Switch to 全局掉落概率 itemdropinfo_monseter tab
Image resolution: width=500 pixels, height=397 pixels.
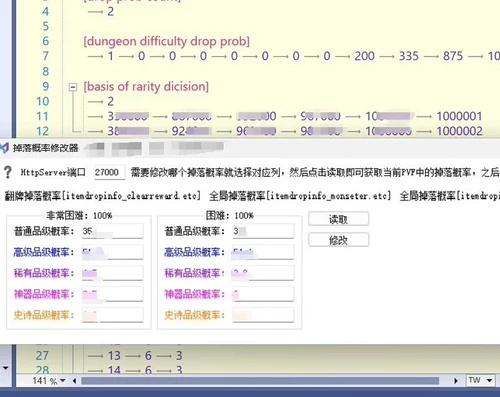click(x=300, y=196)
